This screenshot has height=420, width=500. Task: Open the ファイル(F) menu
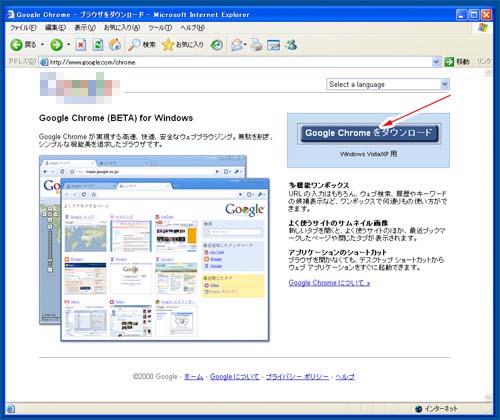point(23,28)
